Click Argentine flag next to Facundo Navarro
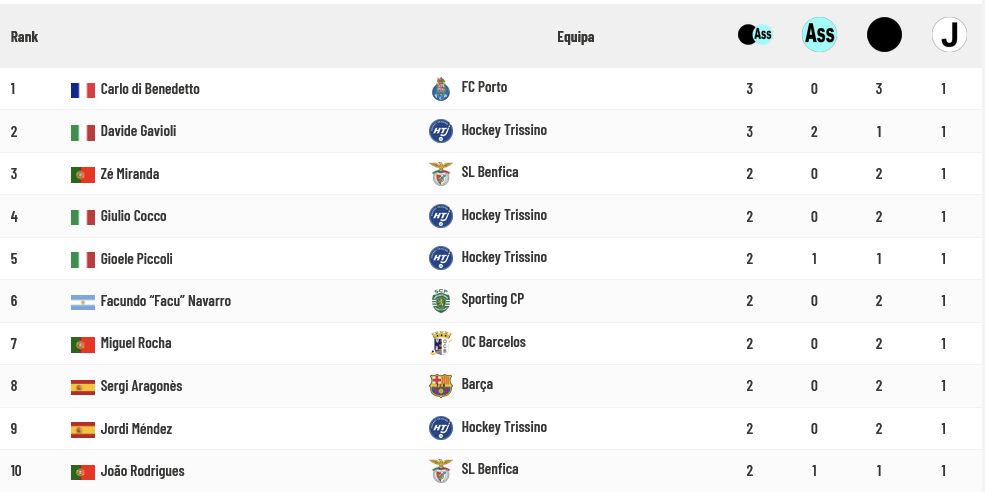Image resolution: width=985 pixels, height=492 pixels. tap(82, 302)
